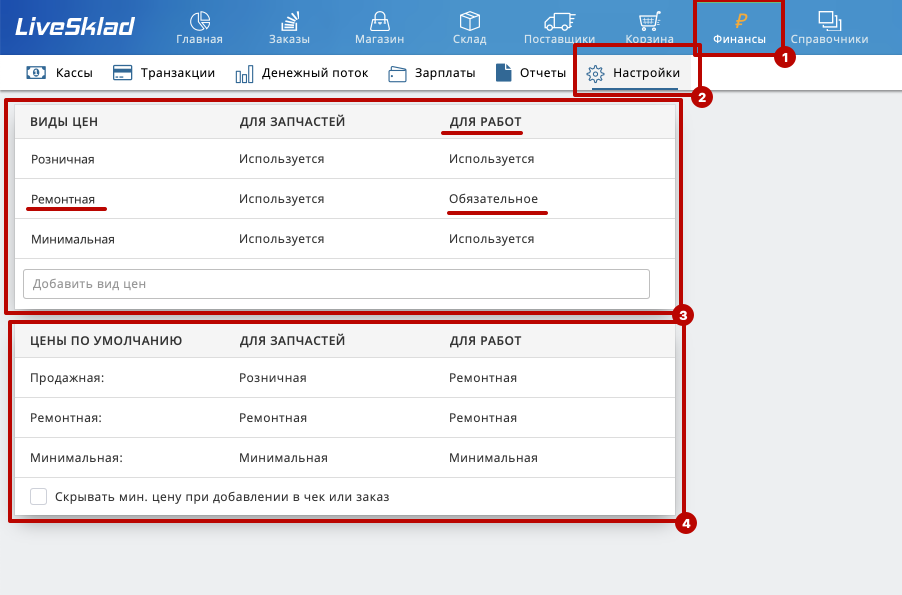This screenshot has height=595, width=902.
Task: Click the Настройки gear icon
Action: [595, 74]
